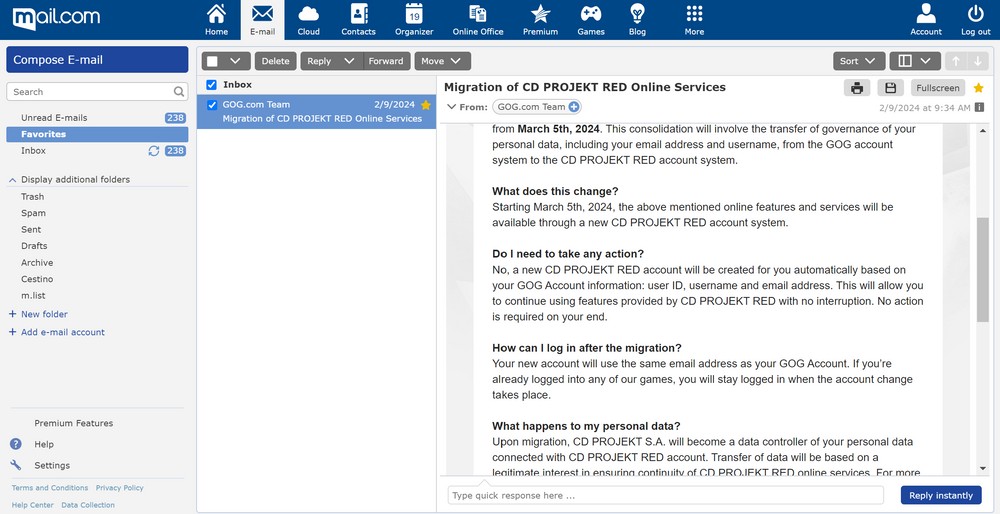
Task: Click the star on the GOG.com Team message row
Action: [426, 105]
